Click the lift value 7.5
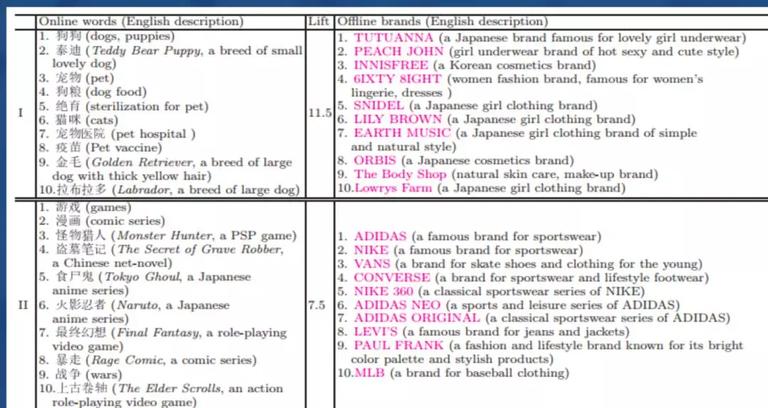This screenshot has height=408, width=768. pyautogui.click(x=317, y=305)
